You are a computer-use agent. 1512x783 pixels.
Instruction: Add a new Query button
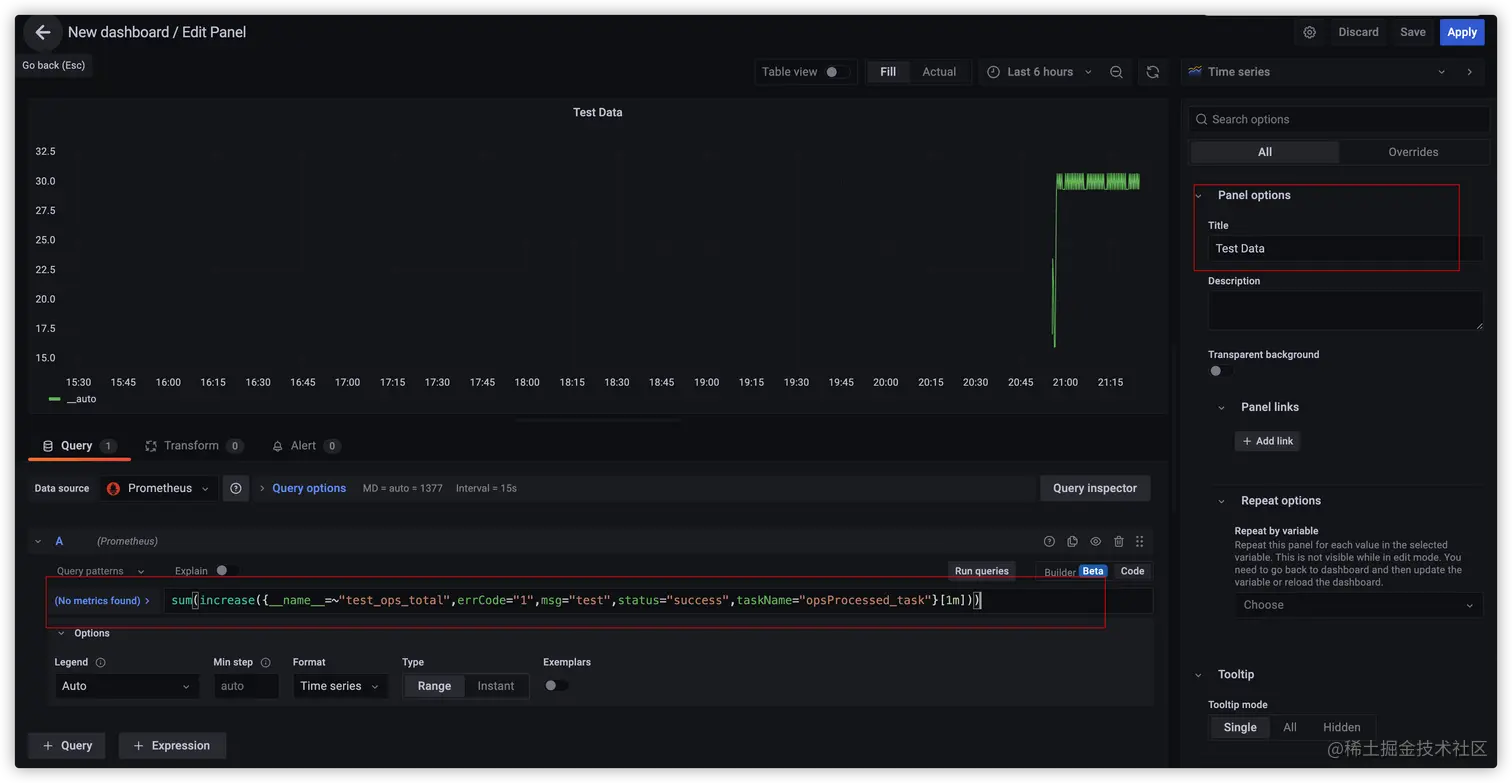point(67,745)
